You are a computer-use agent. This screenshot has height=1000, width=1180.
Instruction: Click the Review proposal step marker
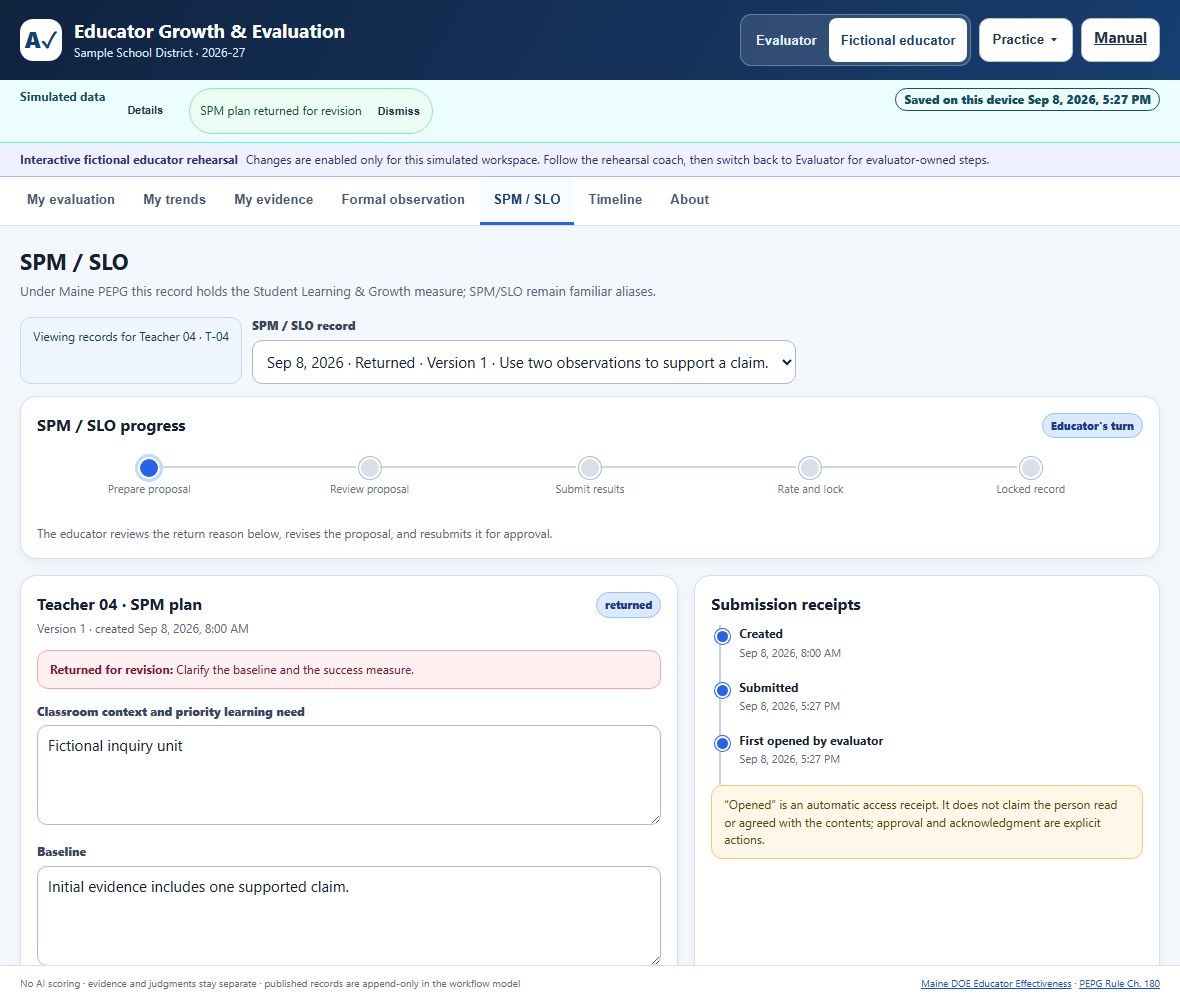(370, 468)
